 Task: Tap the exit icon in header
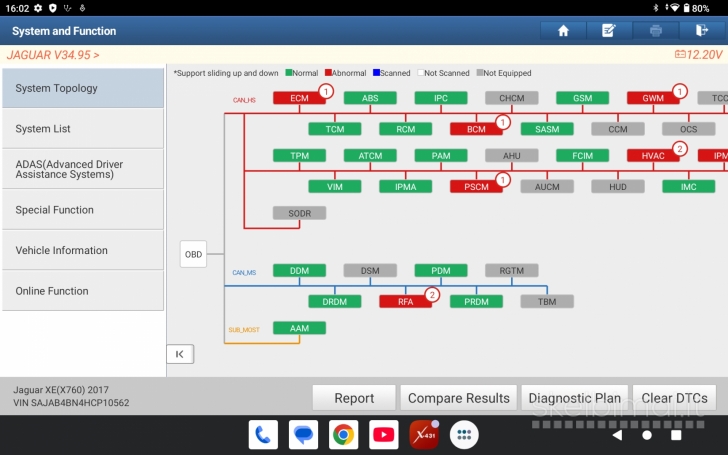pos(701,31)
